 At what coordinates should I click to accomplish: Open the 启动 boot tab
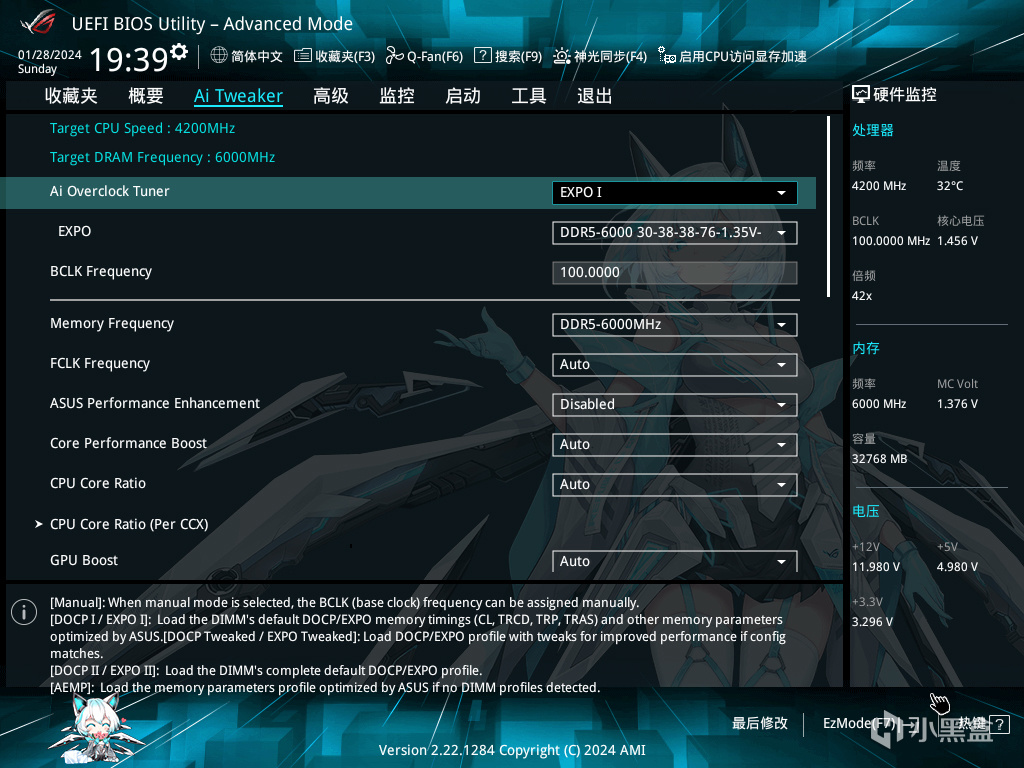click(x=463, y=96)
